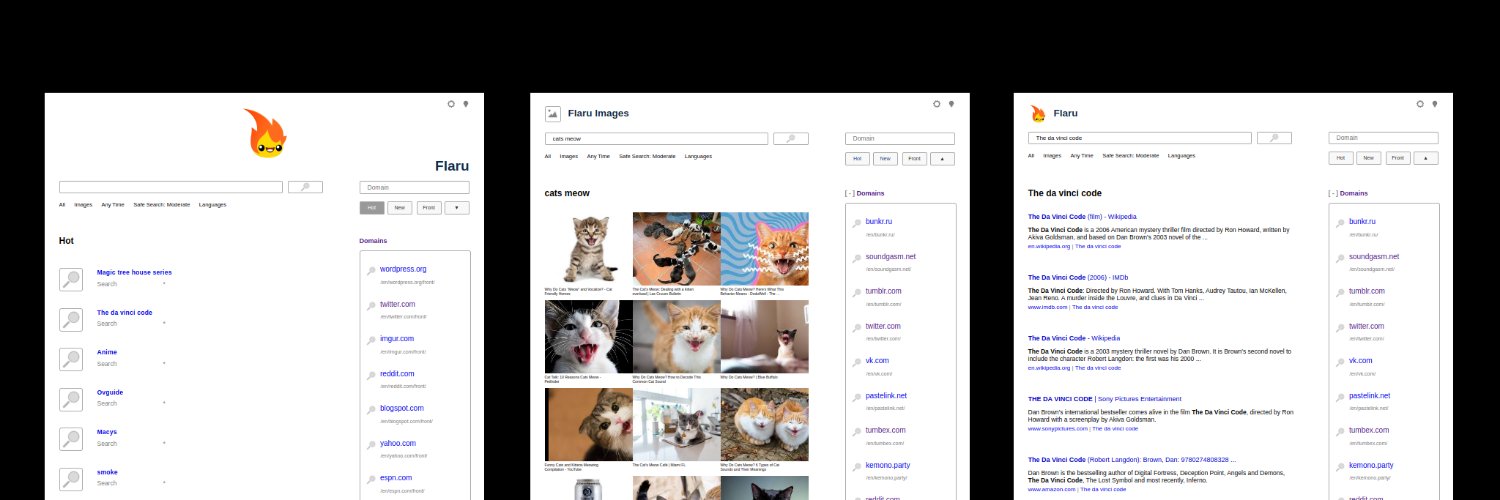Toggle the Hot filter button on the da vinci code page
The height and width of the screenshot is (500, 1500).
(1341, 158)
